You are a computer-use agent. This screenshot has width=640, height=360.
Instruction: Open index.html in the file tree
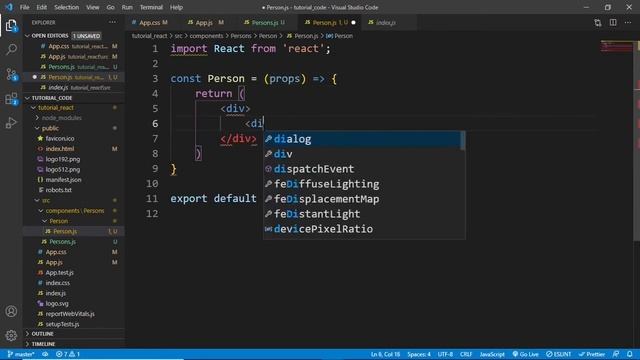coord(73,149)
